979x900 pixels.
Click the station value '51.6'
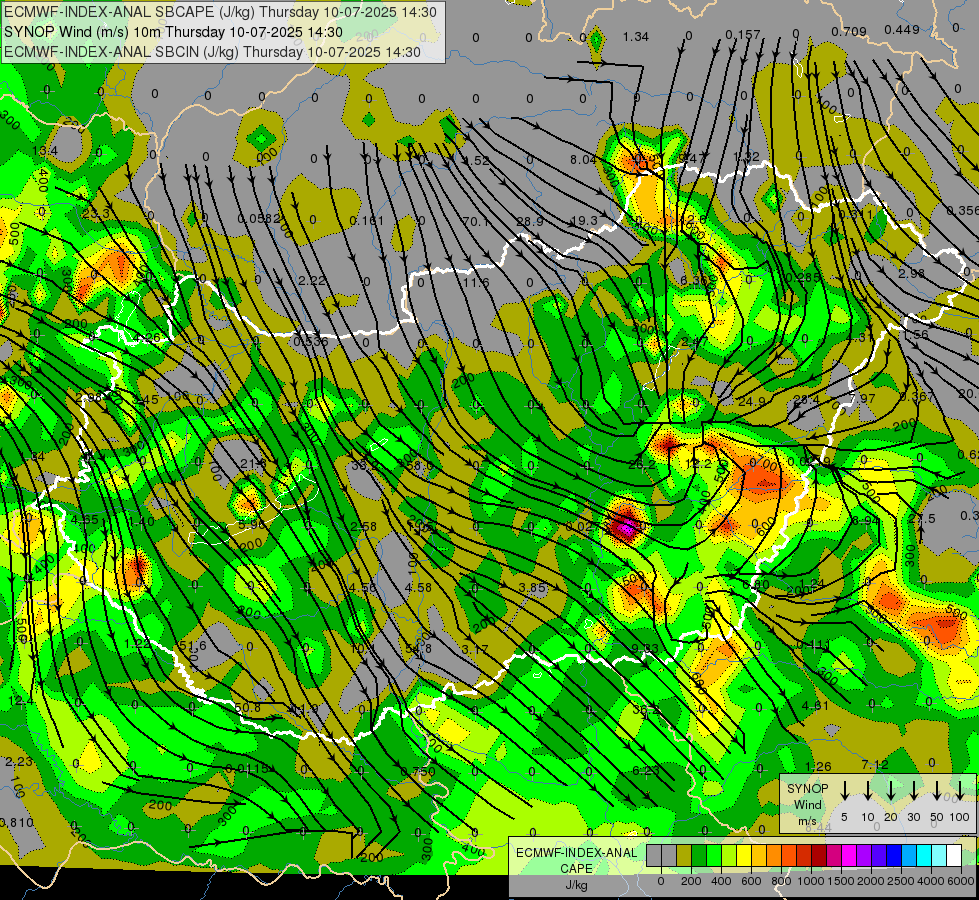coord(192,645)
